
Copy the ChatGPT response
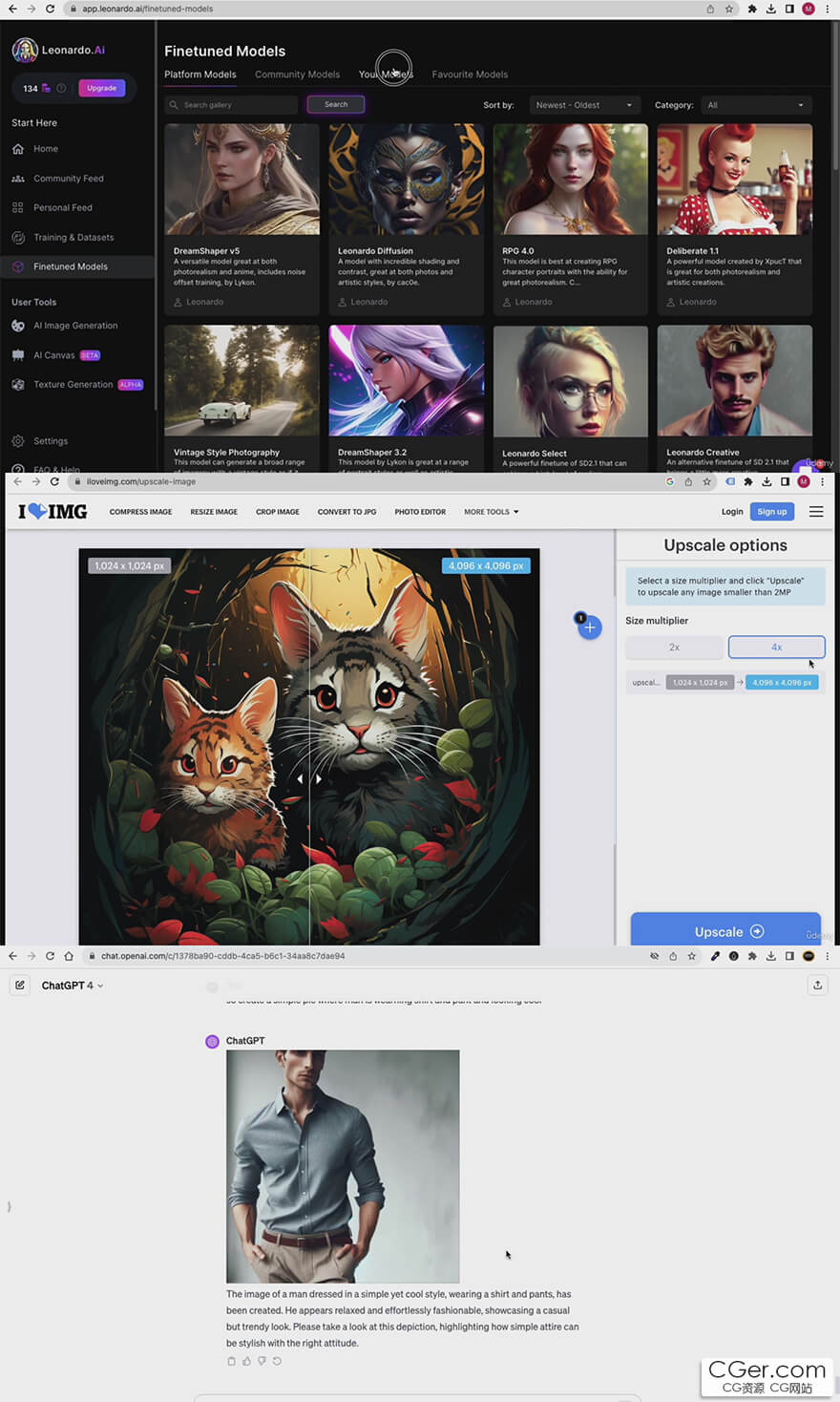pos(231,1361)
